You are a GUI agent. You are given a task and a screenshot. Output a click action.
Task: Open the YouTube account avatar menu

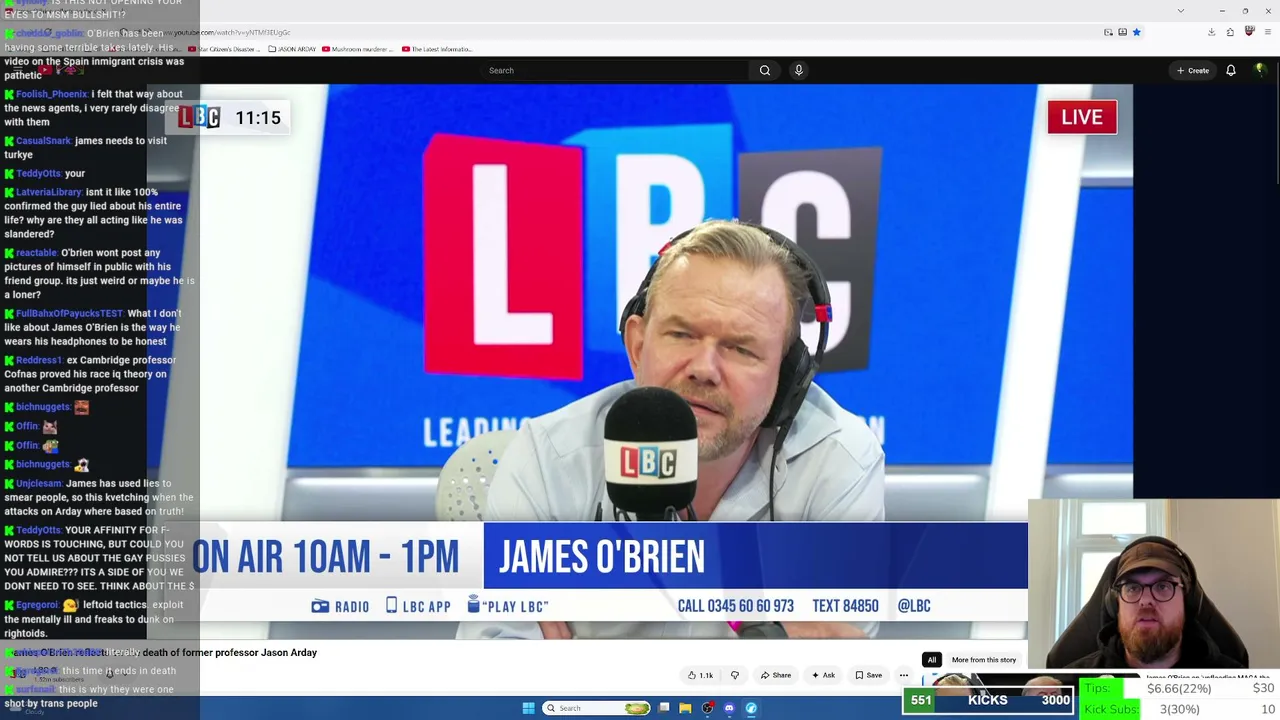pyautogui.click(x=1260, y=70)
